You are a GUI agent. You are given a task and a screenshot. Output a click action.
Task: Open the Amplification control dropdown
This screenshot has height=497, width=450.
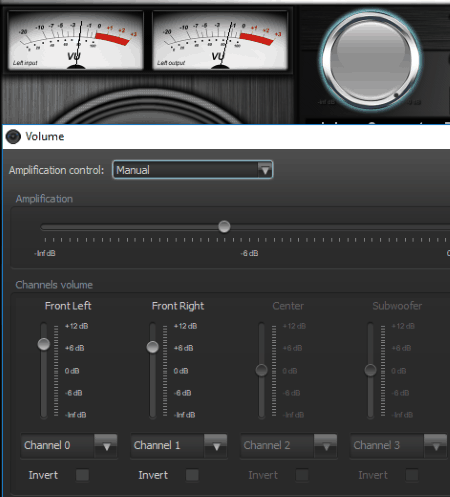tap(193, 170)
